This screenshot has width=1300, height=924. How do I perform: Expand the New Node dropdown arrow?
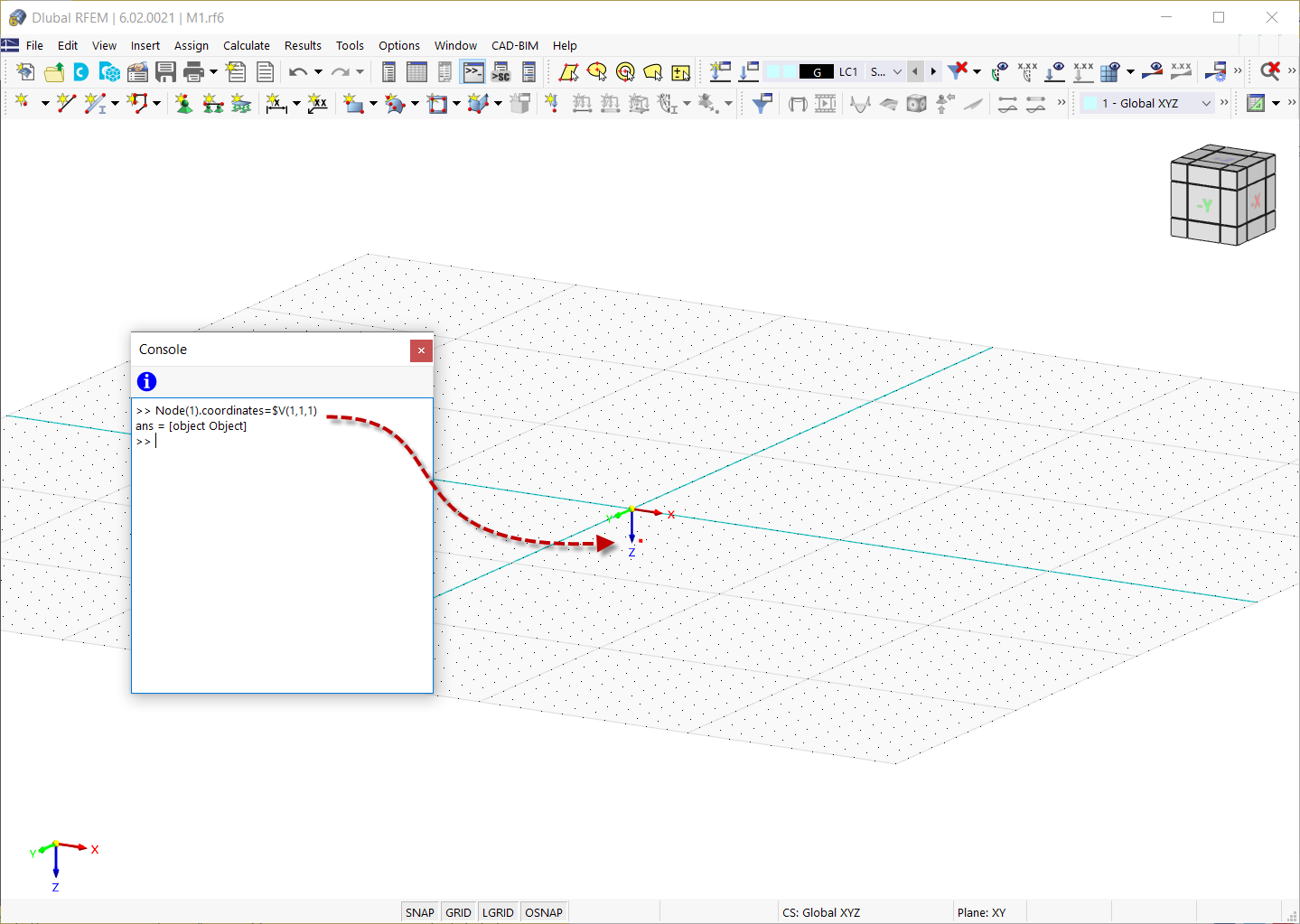[44, 104]
